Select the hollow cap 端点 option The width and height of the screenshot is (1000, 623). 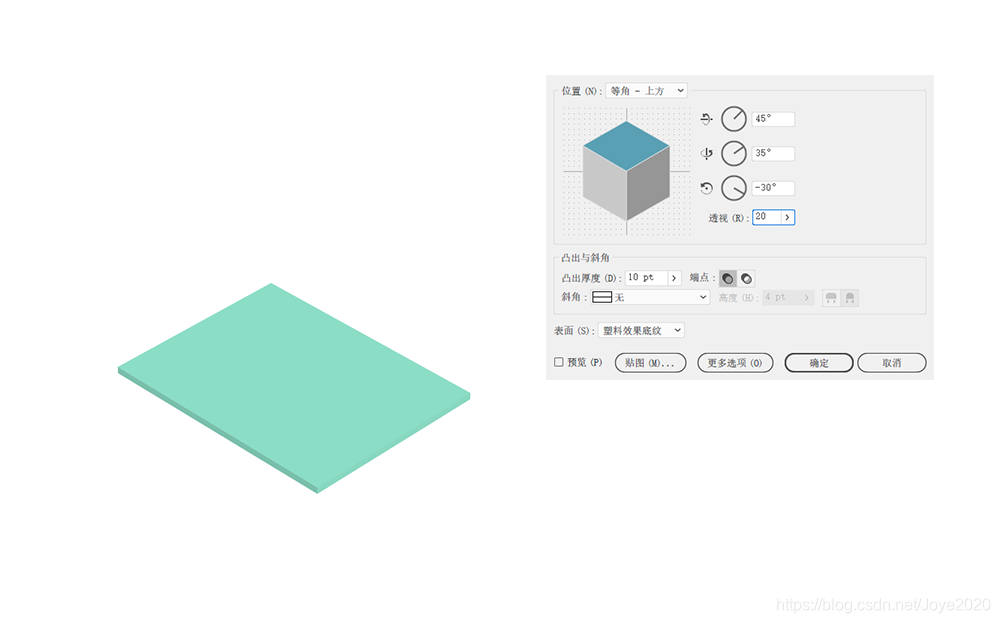click(x=744, y=278)
